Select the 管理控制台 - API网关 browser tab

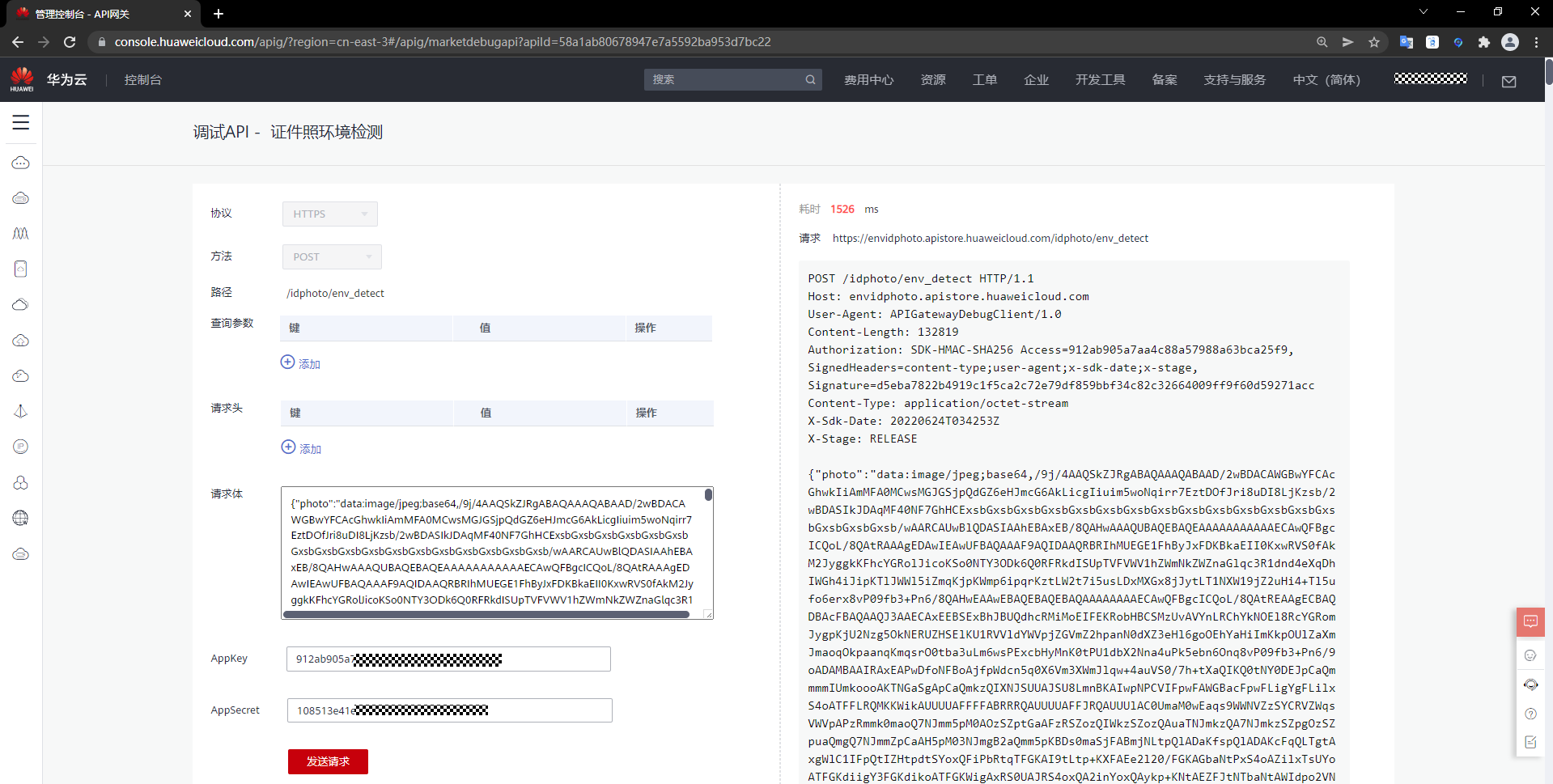[104, 14]
